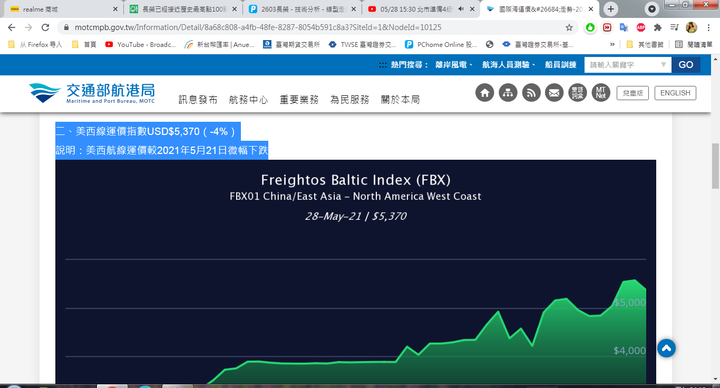
Task: Click the red ABP adblock extension icon
Action: pos(641,28)
